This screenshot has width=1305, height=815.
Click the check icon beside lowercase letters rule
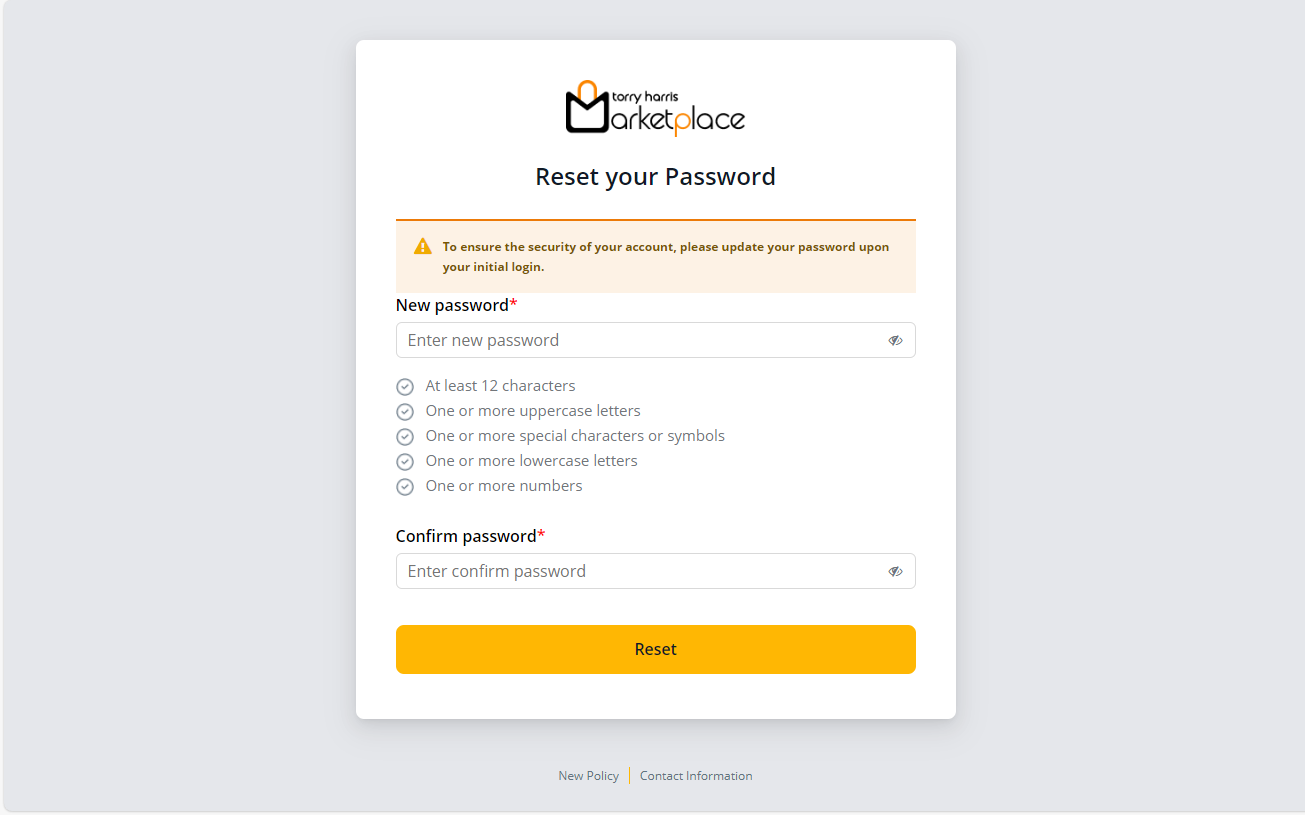pyautogui.click(x=405, y=462)
